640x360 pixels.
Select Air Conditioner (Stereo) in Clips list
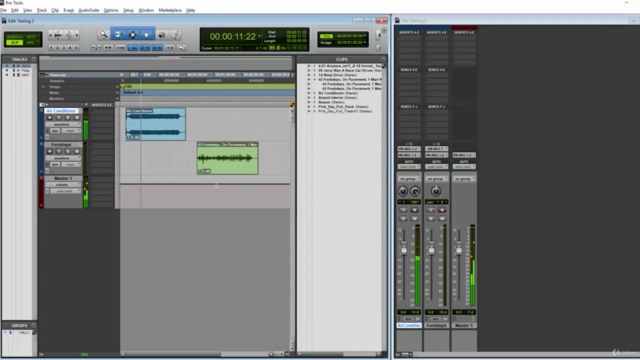coord(338,93)
